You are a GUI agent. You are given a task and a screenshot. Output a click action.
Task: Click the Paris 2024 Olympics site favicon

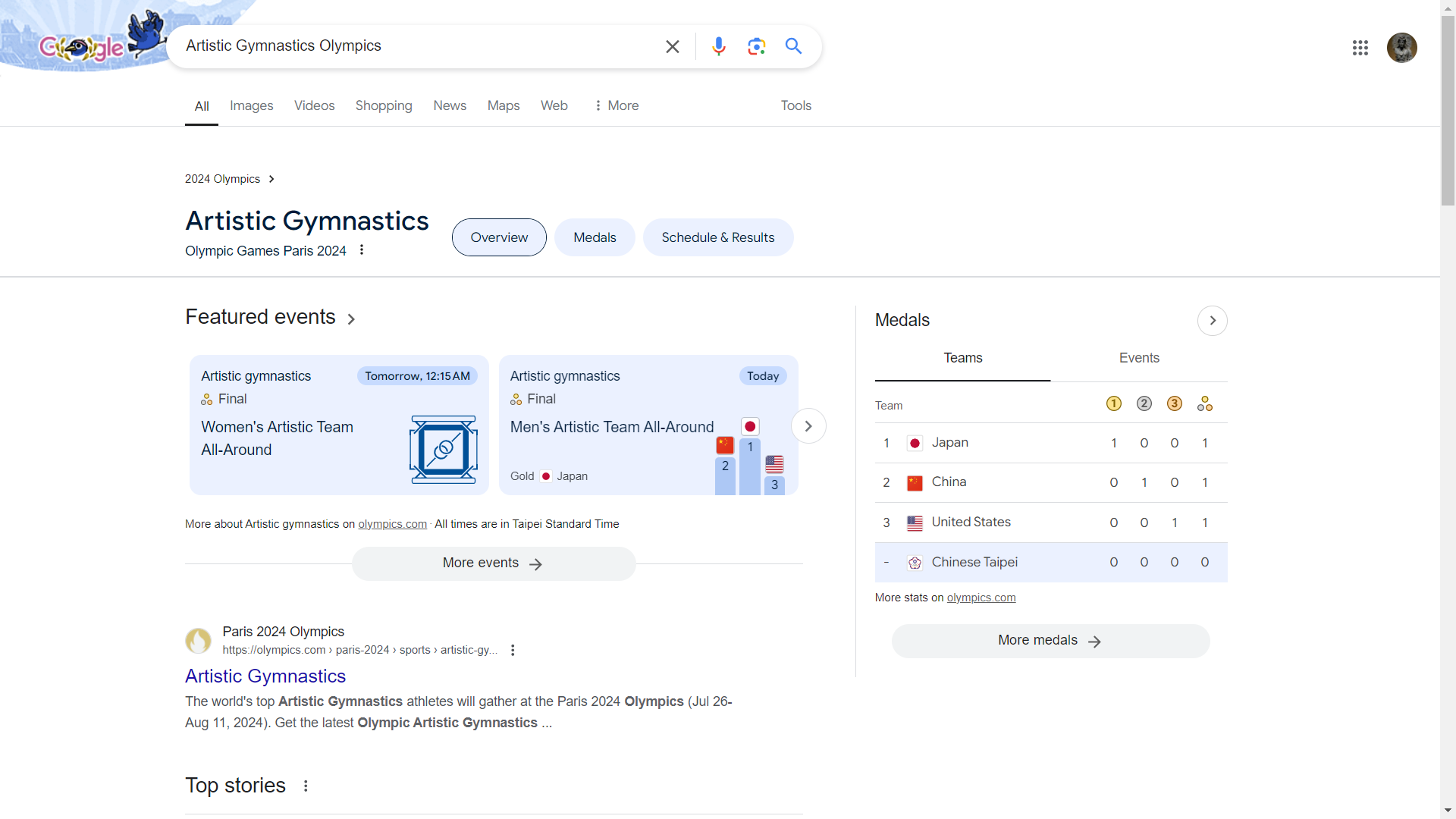click(x=199, y=641)
